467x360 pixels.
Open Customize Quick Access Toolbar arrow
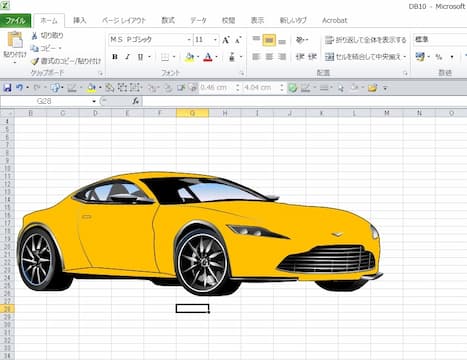pos(385,88)
